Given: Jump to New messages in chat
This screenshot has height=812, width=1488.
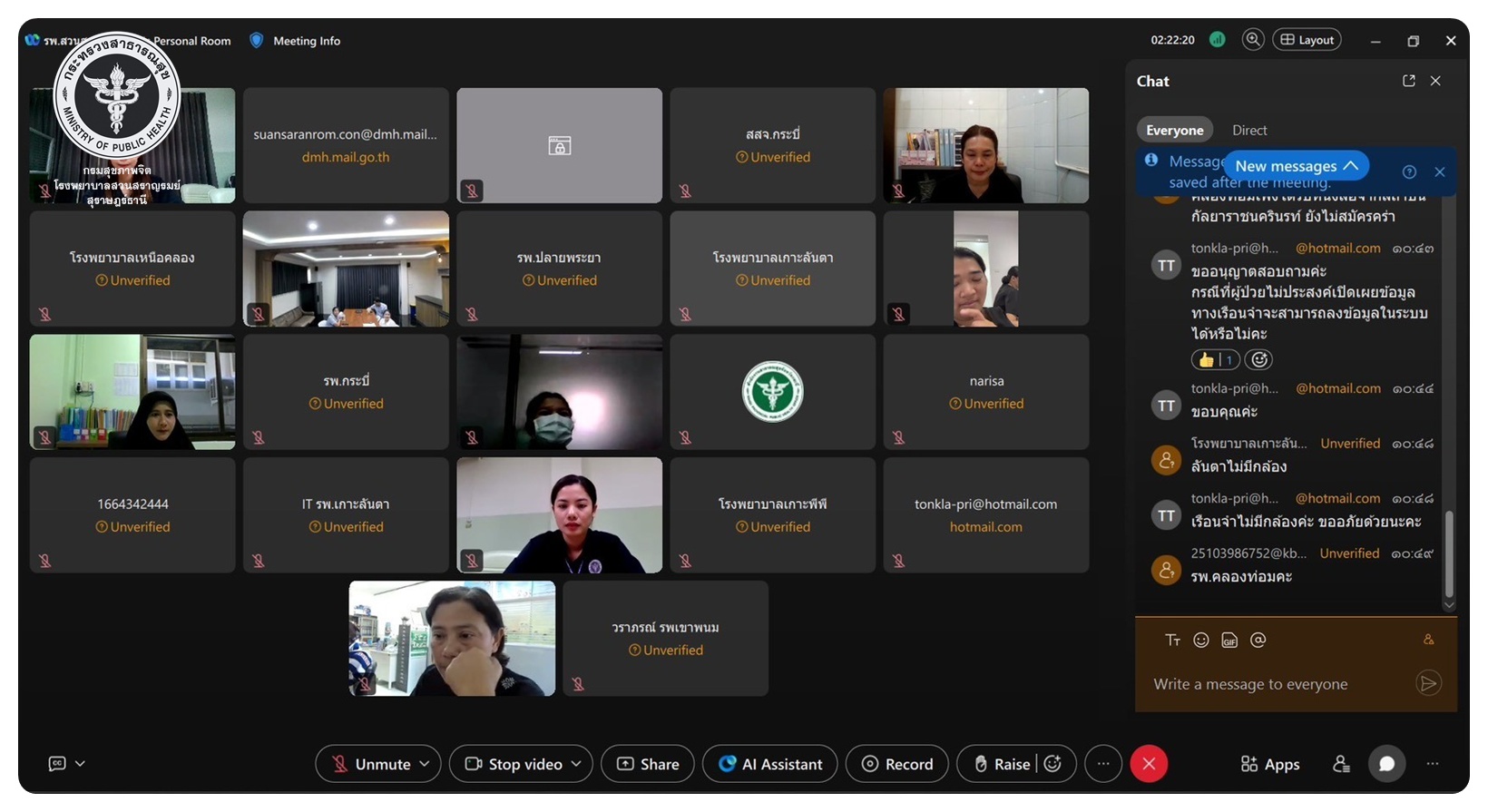Looking at the screenshot, I should click(x=1296, y=166).
